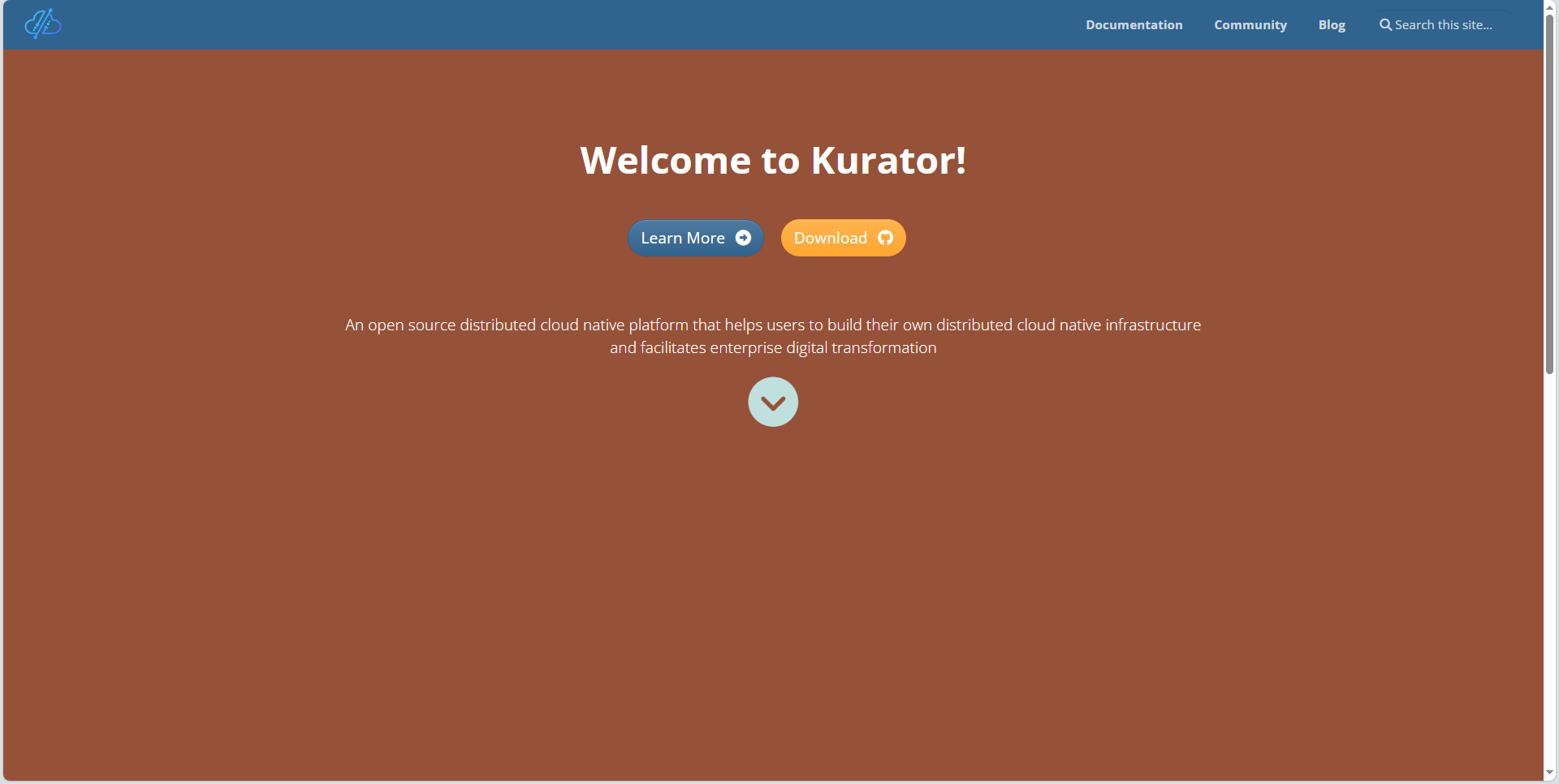The image size is (1559, 784).
Task: Focus the 'Search this site...' input field
Action: [x=1445, y=24]
